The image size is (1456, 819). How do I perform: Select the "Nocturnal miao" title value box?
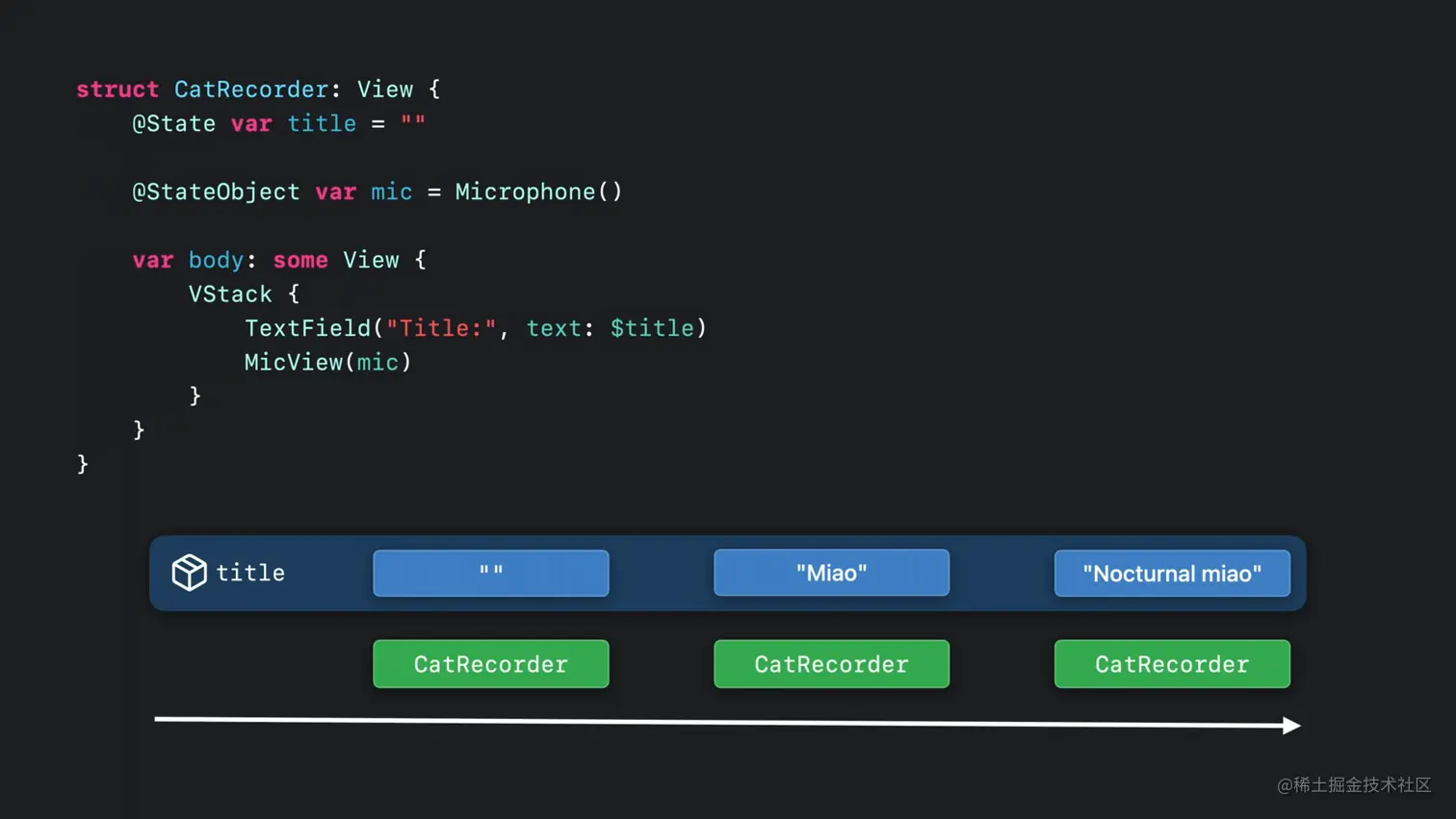1172,573
